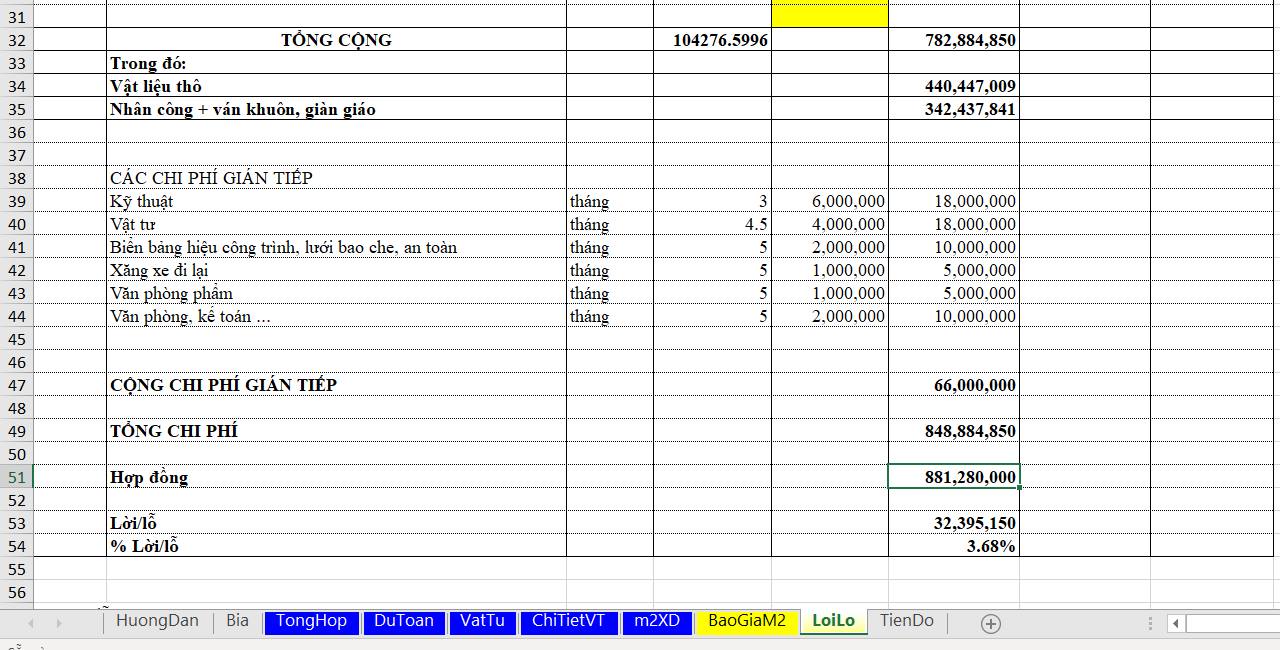Image resolution: width=1280 pixels, height=650 pixels.
Task: Select row 32 header
Action: 16,40
